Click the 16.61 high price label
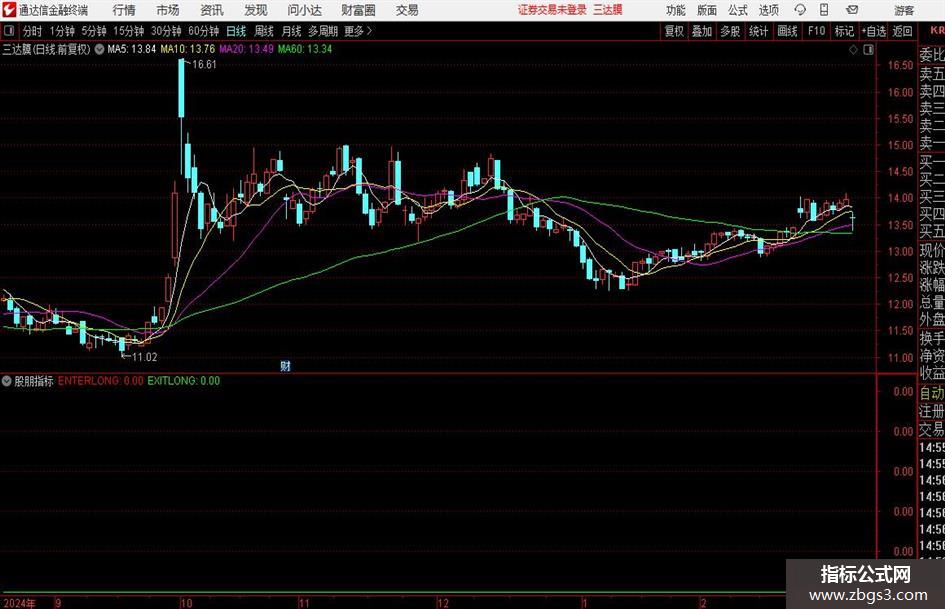Image resolution: width=945 pixels, height=609 pixels. coord(204,65)
